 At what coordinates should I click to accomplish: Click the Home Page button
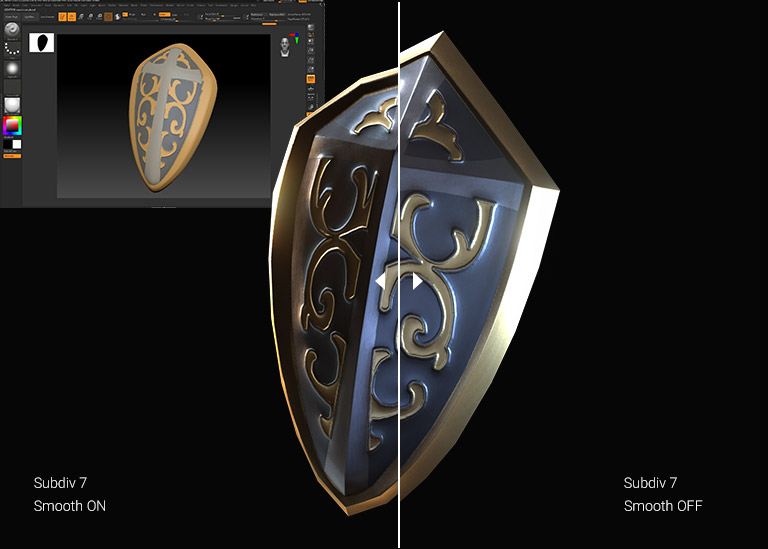(8, 17)
